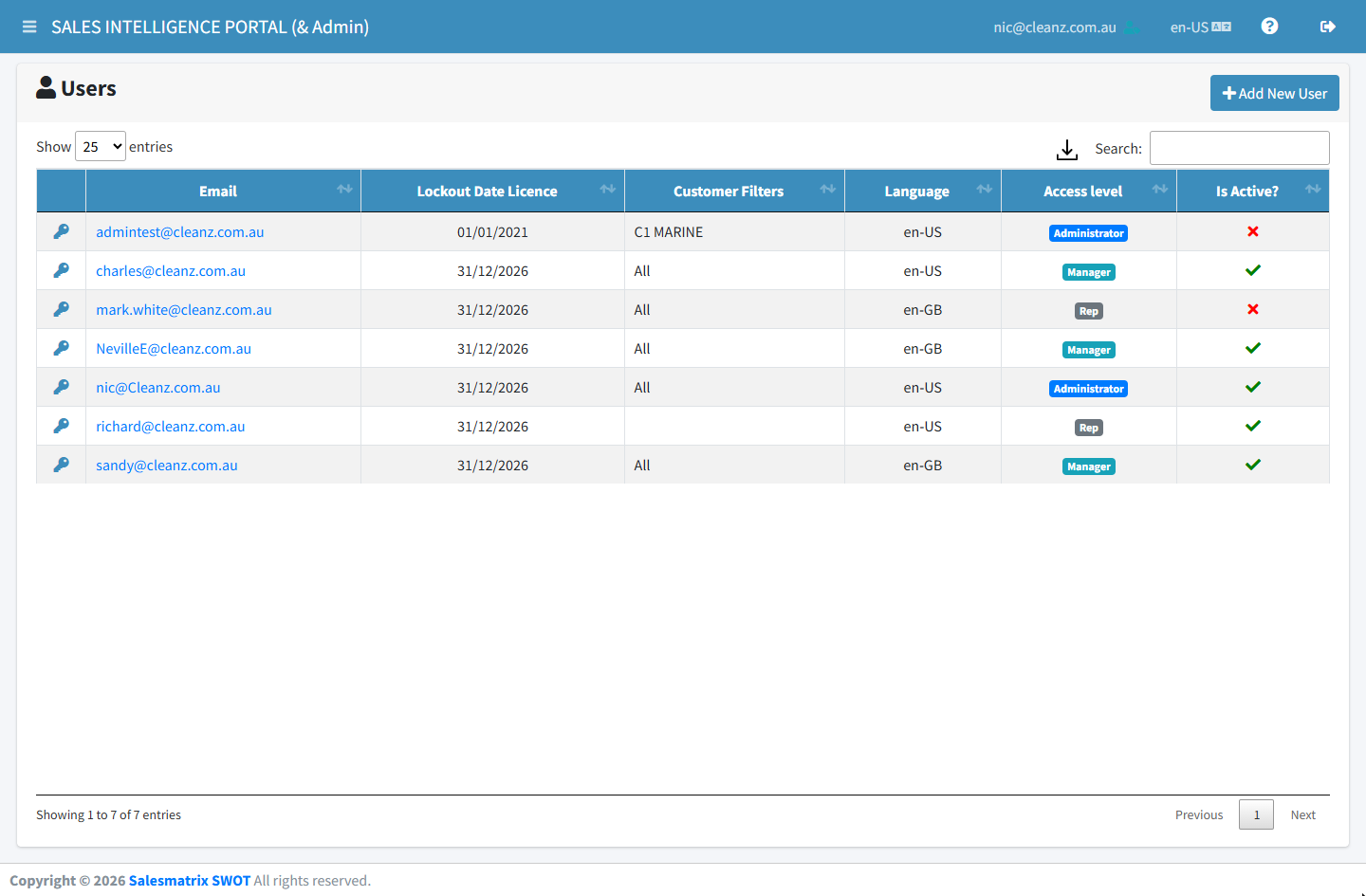Open user mark.white@cleanz.com.au
This screenshot has width=1366, height=896.
(184, 310)
